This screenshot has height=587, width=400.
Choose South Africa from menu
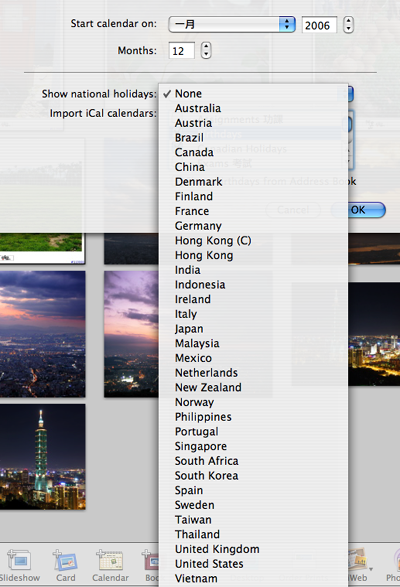point(254,461)
